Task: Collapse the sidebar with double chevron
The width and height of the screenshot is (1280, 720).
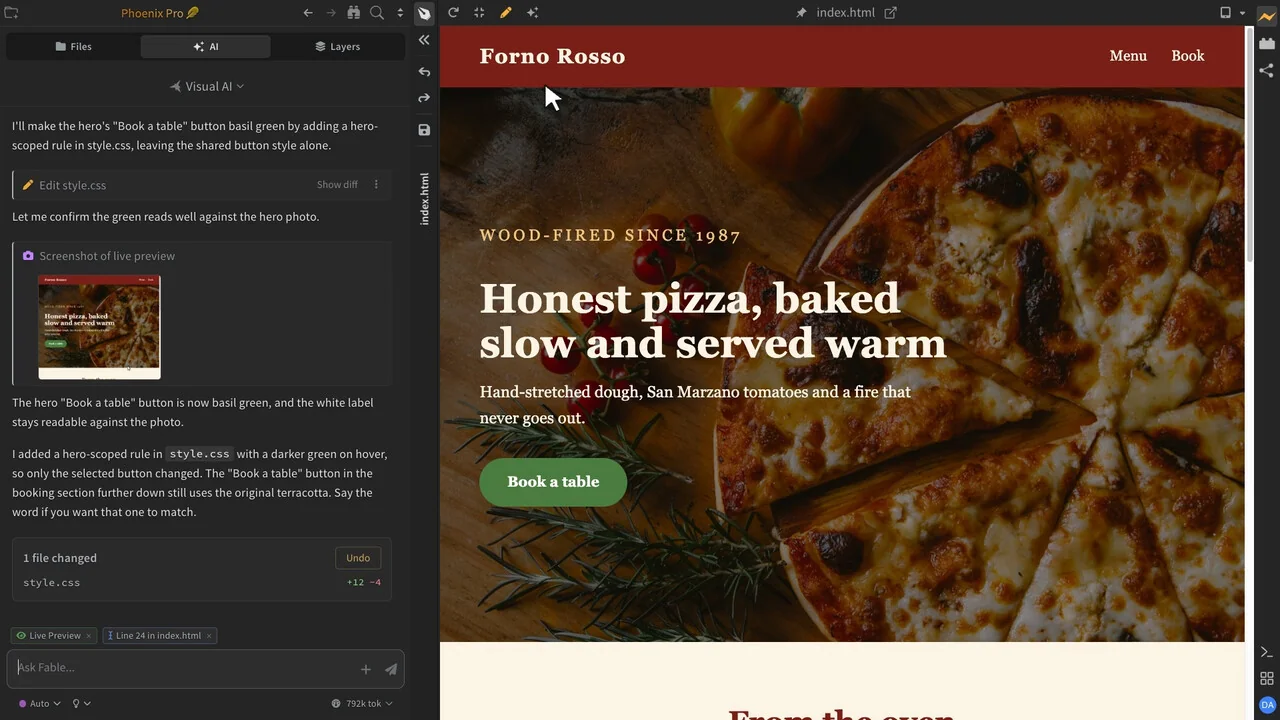Action: [424, 40]
